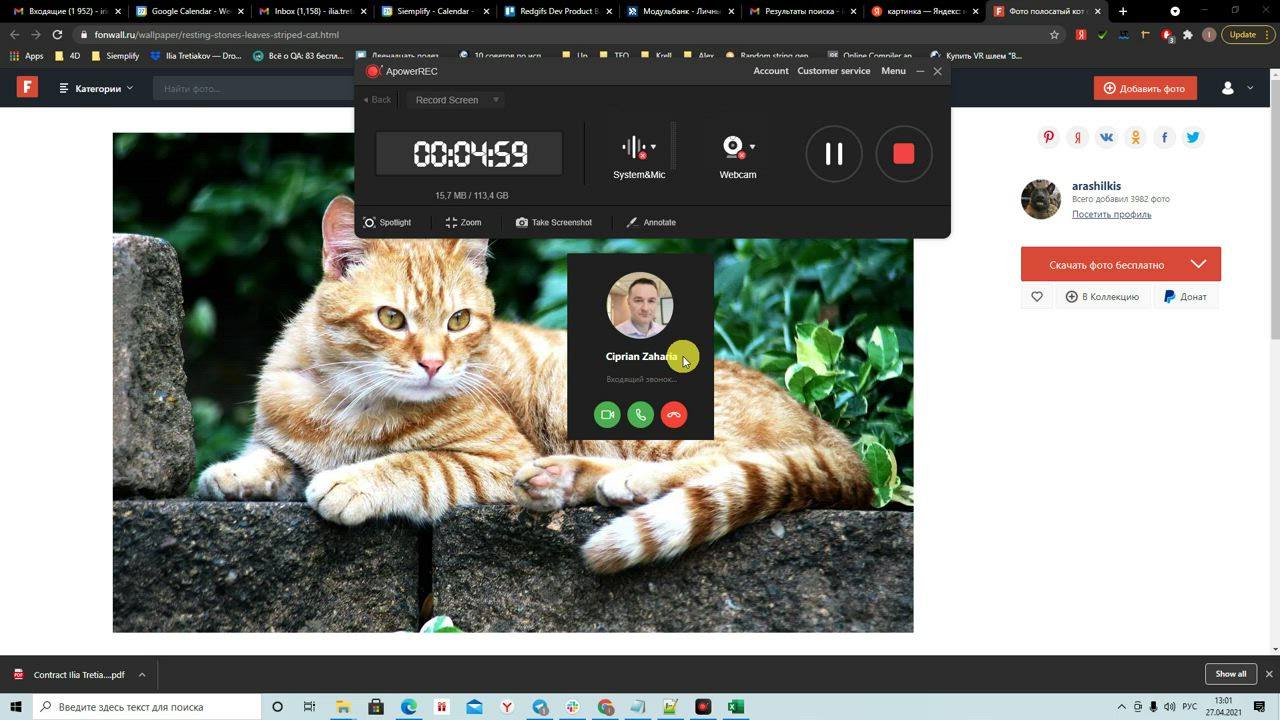This screenshot has width=1280, height=720.
Task: Share the photo via Yandex icon
Action: [x=1077, y=138]
